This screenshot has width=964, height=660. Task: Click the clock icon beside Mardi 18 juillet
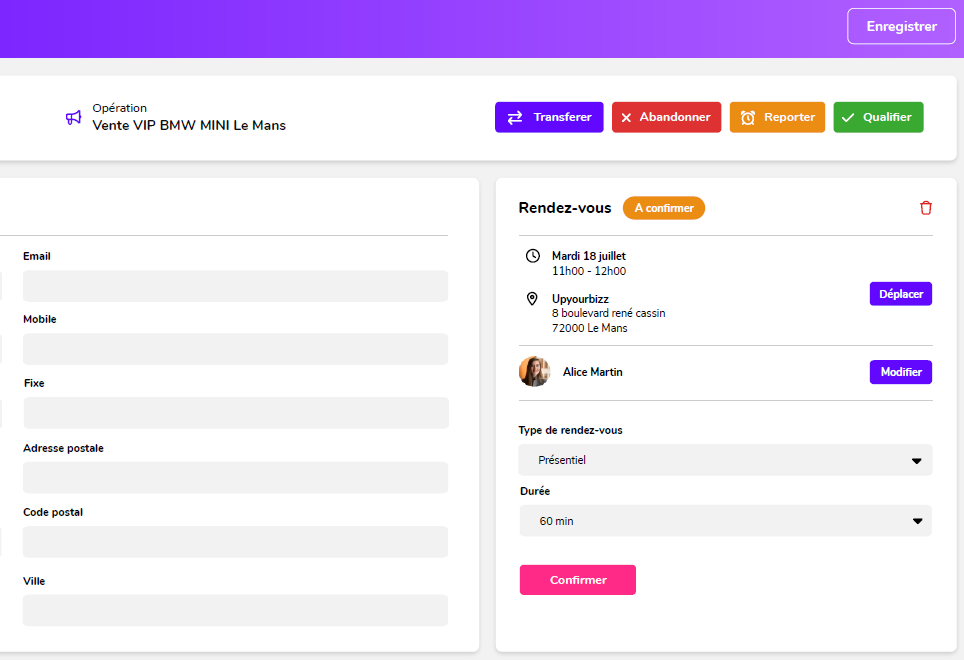pyautogui.click(x=532, y=256)
